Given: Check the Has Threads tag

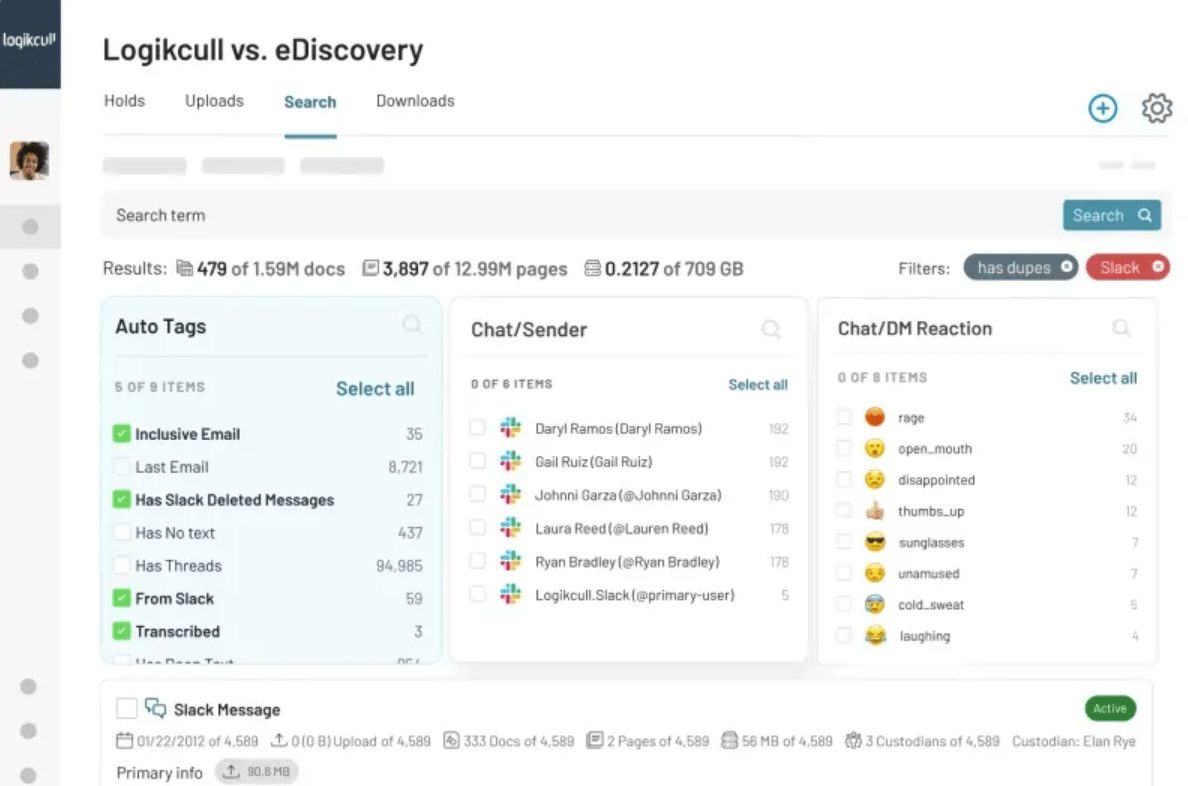Looking at the screenshot, I should pyautogui.click(x=121, y=565).
